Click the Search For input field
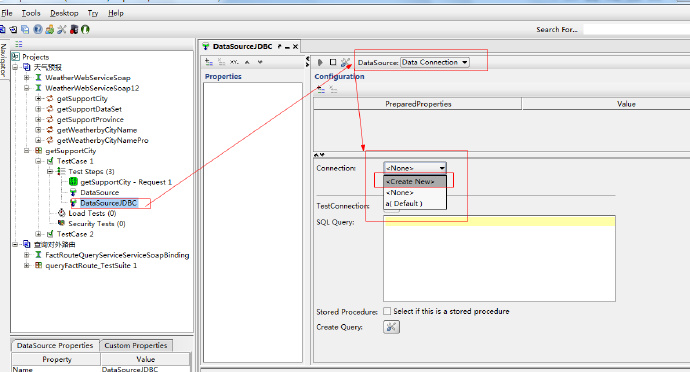This screenshot has width=690, height=372. (636, 29)
